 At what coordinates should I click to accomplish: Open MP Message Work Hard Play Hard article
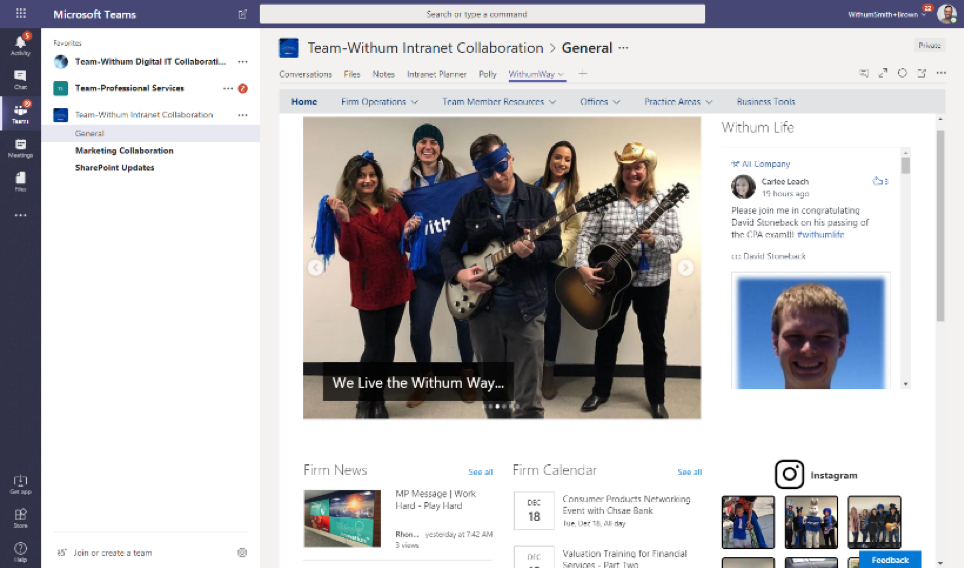pos(435,500)
